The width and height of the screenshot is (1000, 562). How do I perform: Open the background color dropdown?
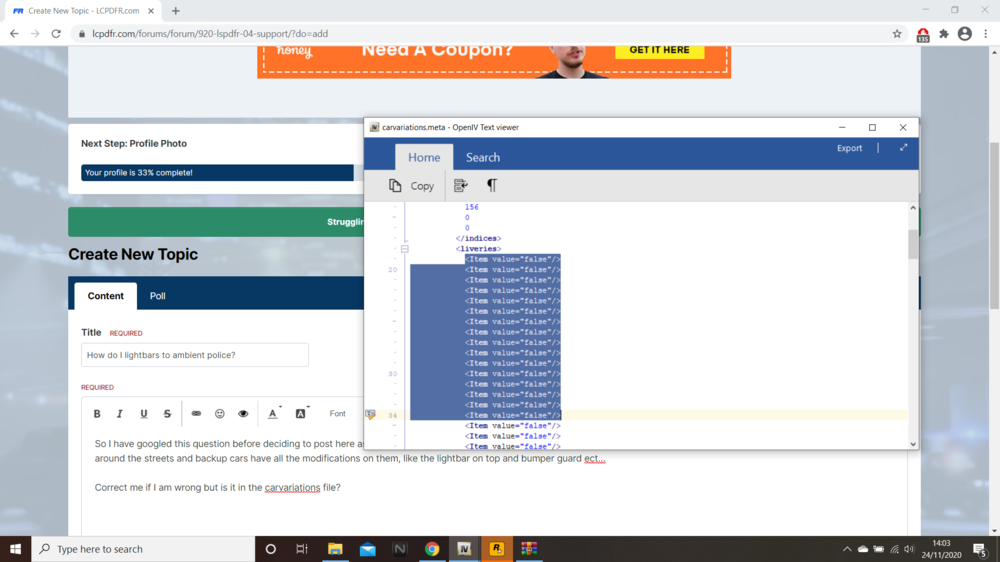302,414
